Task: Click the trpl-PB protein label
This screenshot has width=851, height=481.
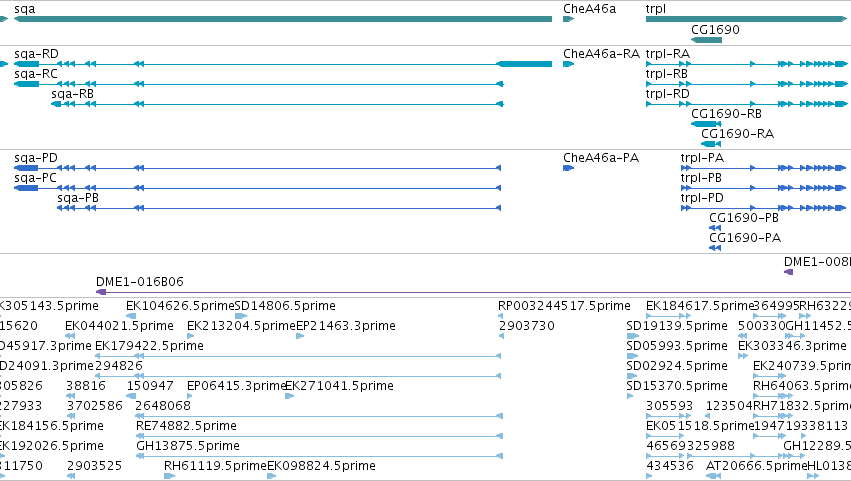Action: pyautogui.click(x=701, y=178)
